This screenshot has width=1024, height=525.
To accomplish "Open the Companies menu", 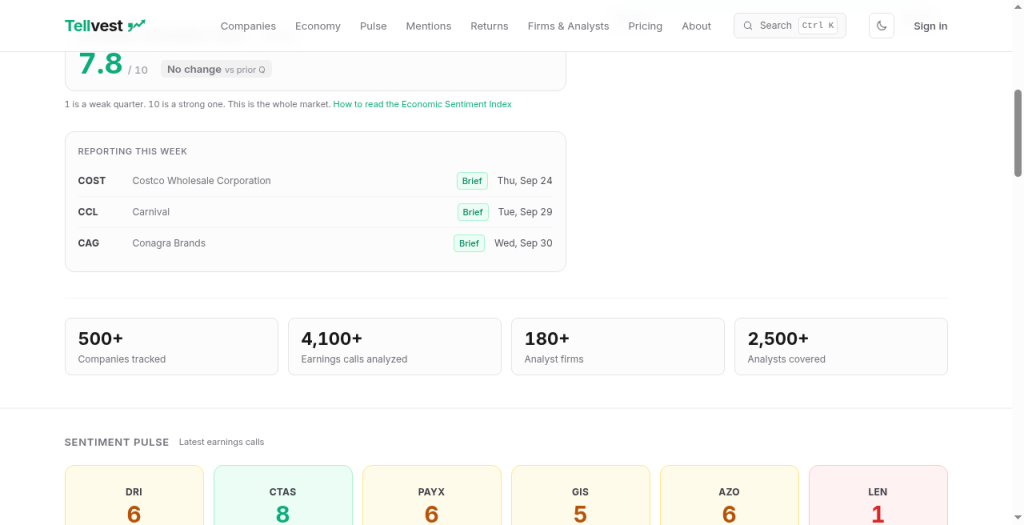I will pyautogui.click(x=248, y=26).
